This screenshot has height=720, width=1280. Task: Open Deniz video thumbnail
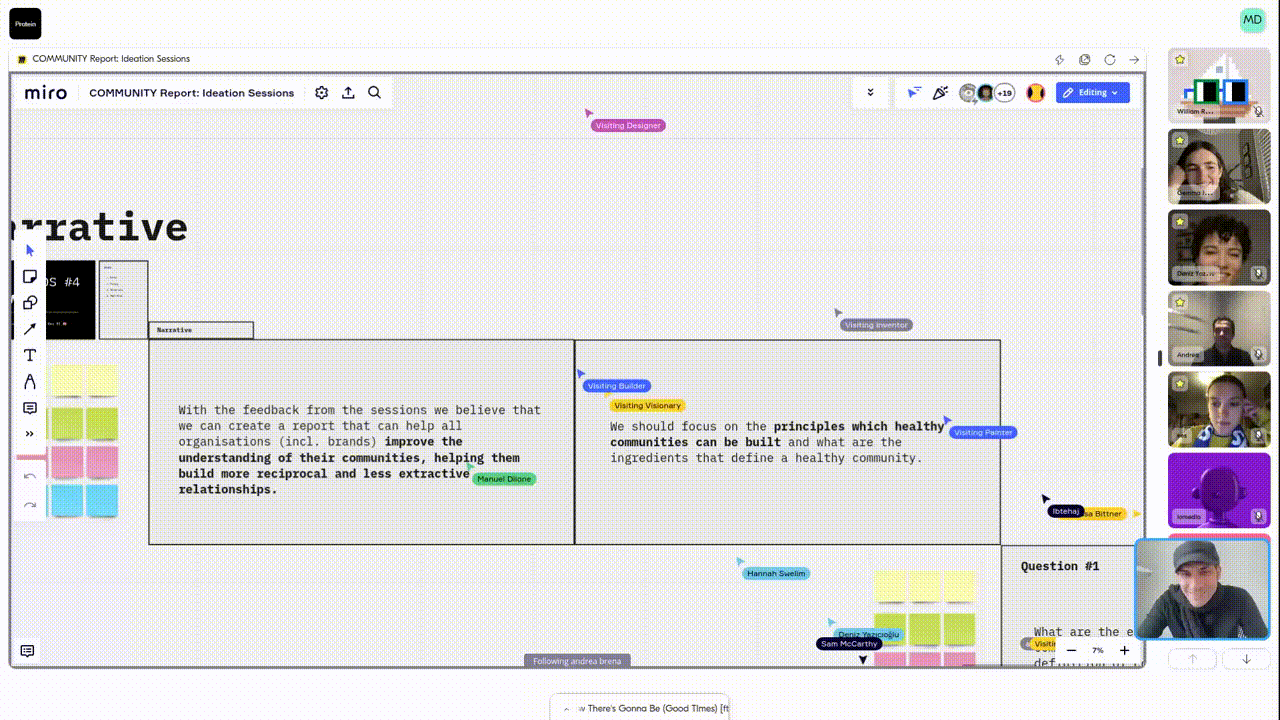(x=1219, y=247)
